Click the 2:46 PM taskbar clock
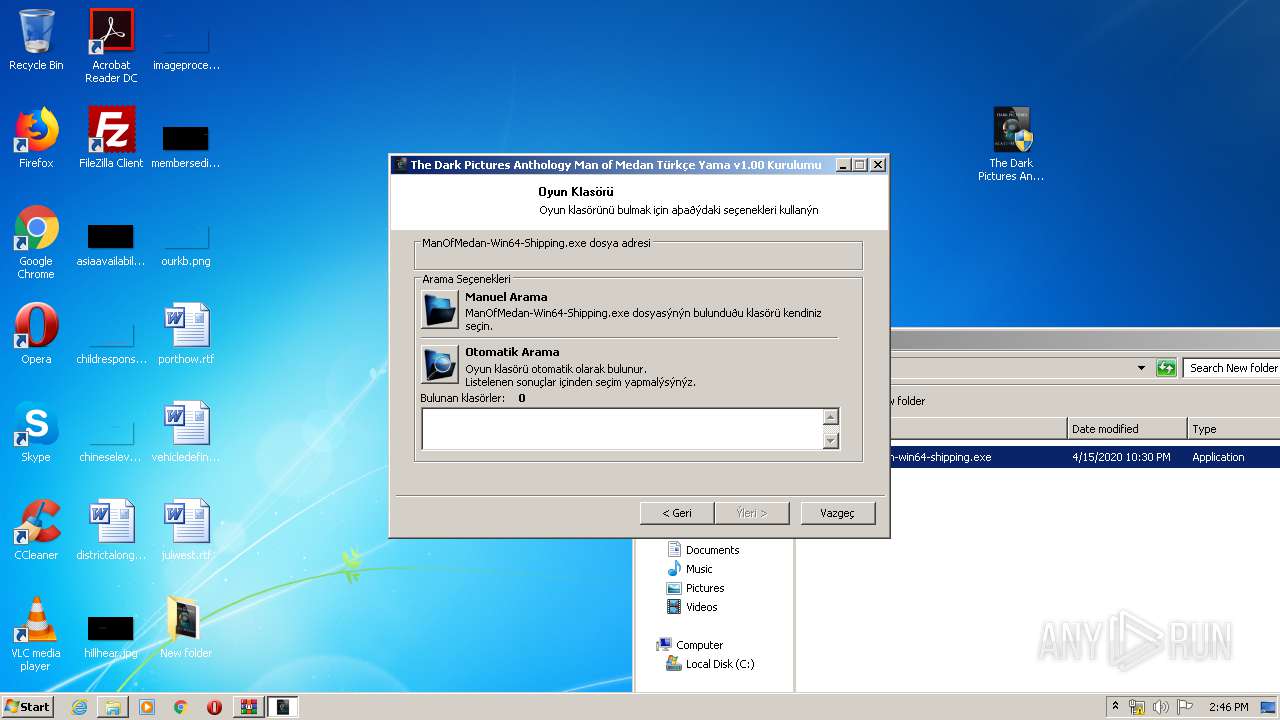 point(1228,707)
